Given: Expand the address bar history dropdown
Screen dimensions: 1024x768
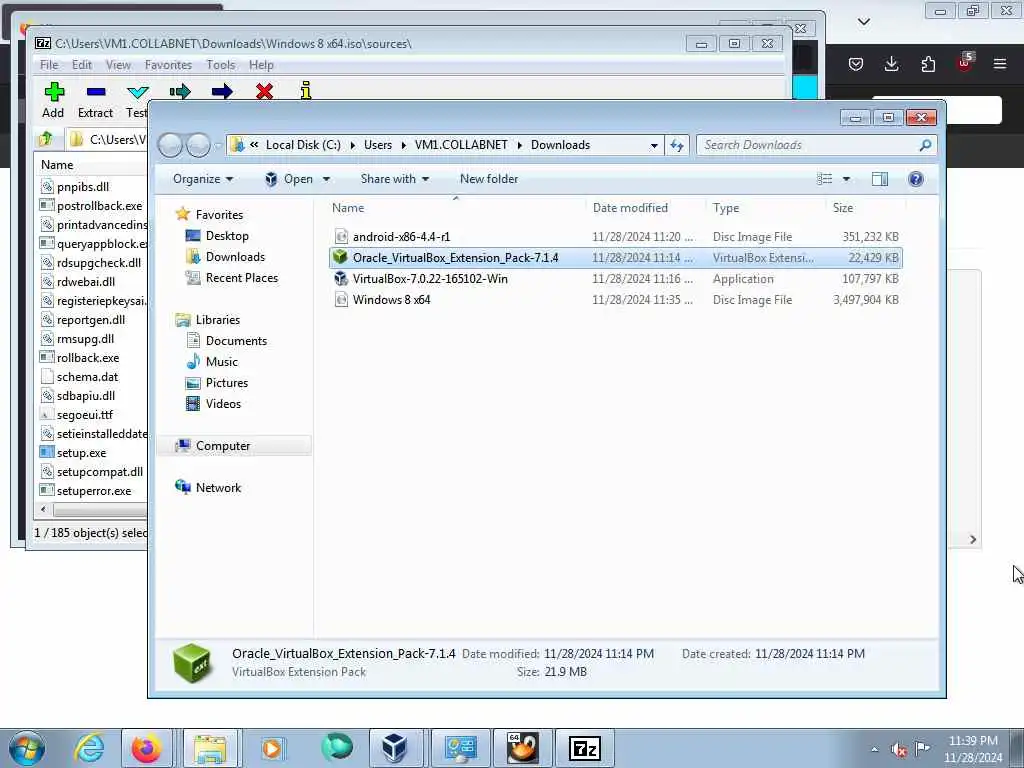Looking at the screenshot, I should point(654,146).
